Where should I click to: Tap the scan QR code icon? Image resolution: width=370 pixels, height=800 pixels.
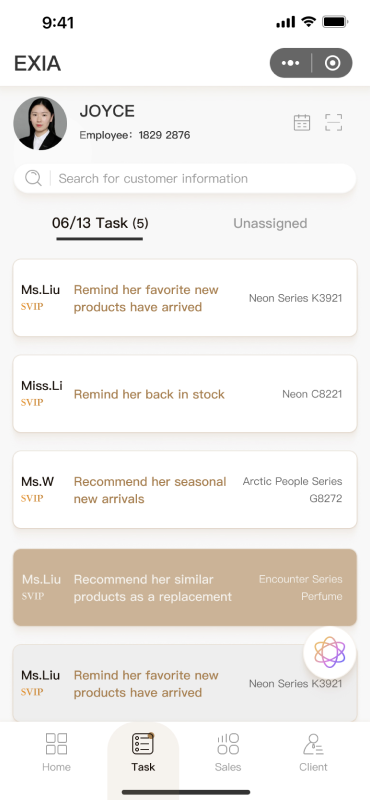pos(333,122)
